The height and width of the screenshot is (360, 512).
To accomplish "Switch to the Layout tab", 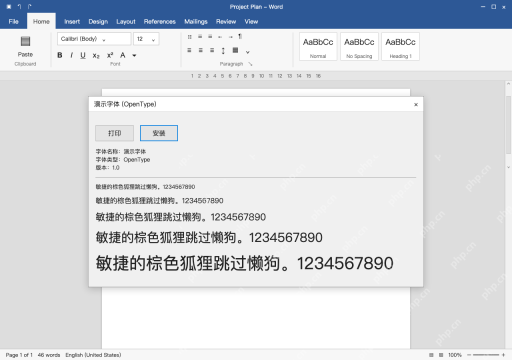I will 126,21.
